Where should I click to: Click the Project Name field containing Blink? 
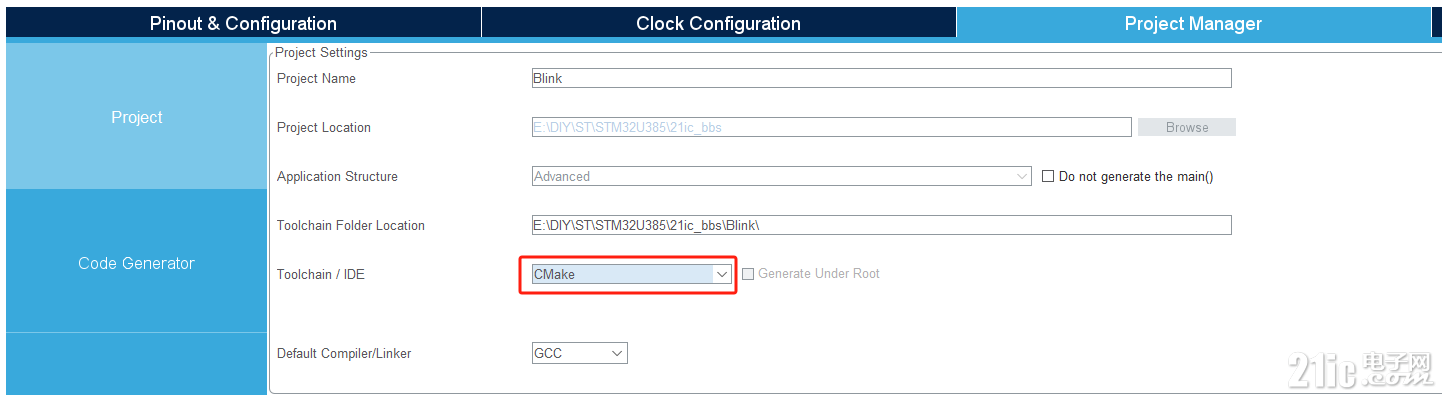881,78
